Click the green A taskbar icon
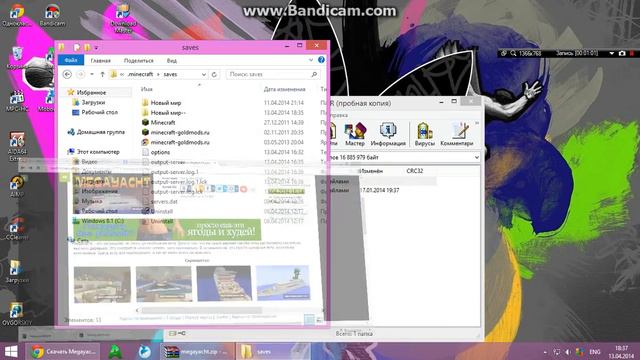The width and height of the screenshot is (640, 360). (115, 351)
